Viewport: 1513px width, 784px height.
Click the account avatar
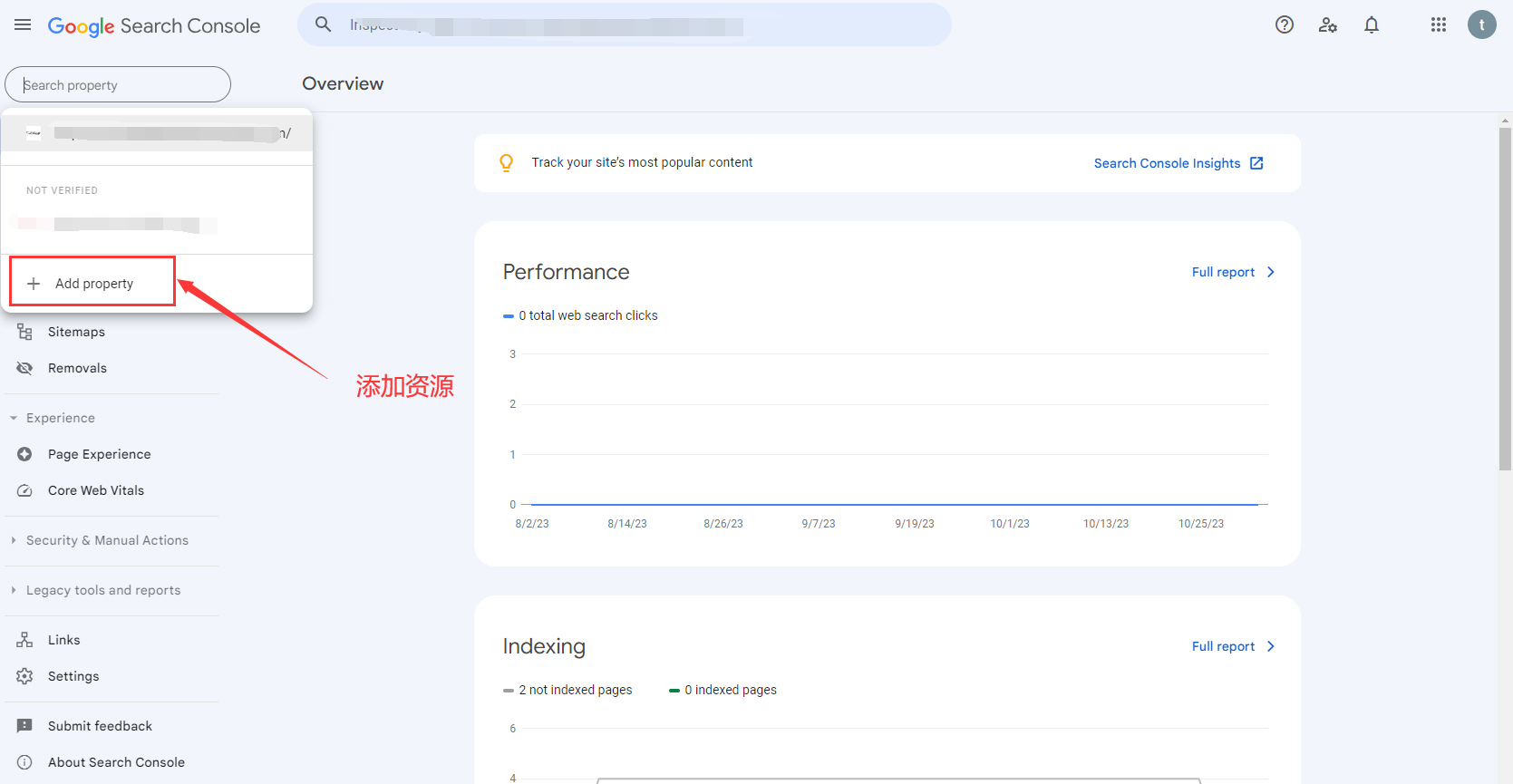pyautogui.click(x=1481, y=25)
